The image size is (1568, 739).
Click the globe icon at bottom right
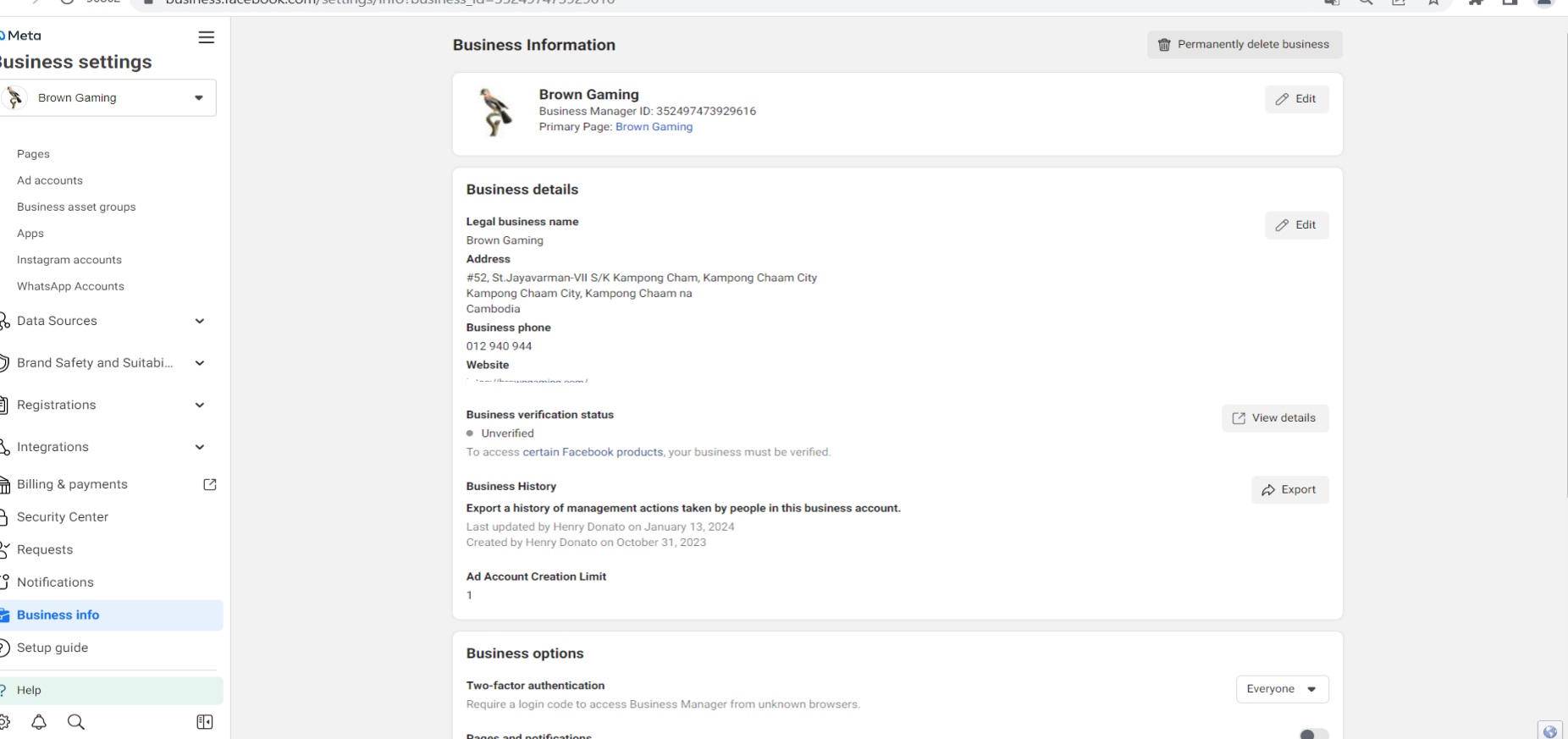[1549, 731]
